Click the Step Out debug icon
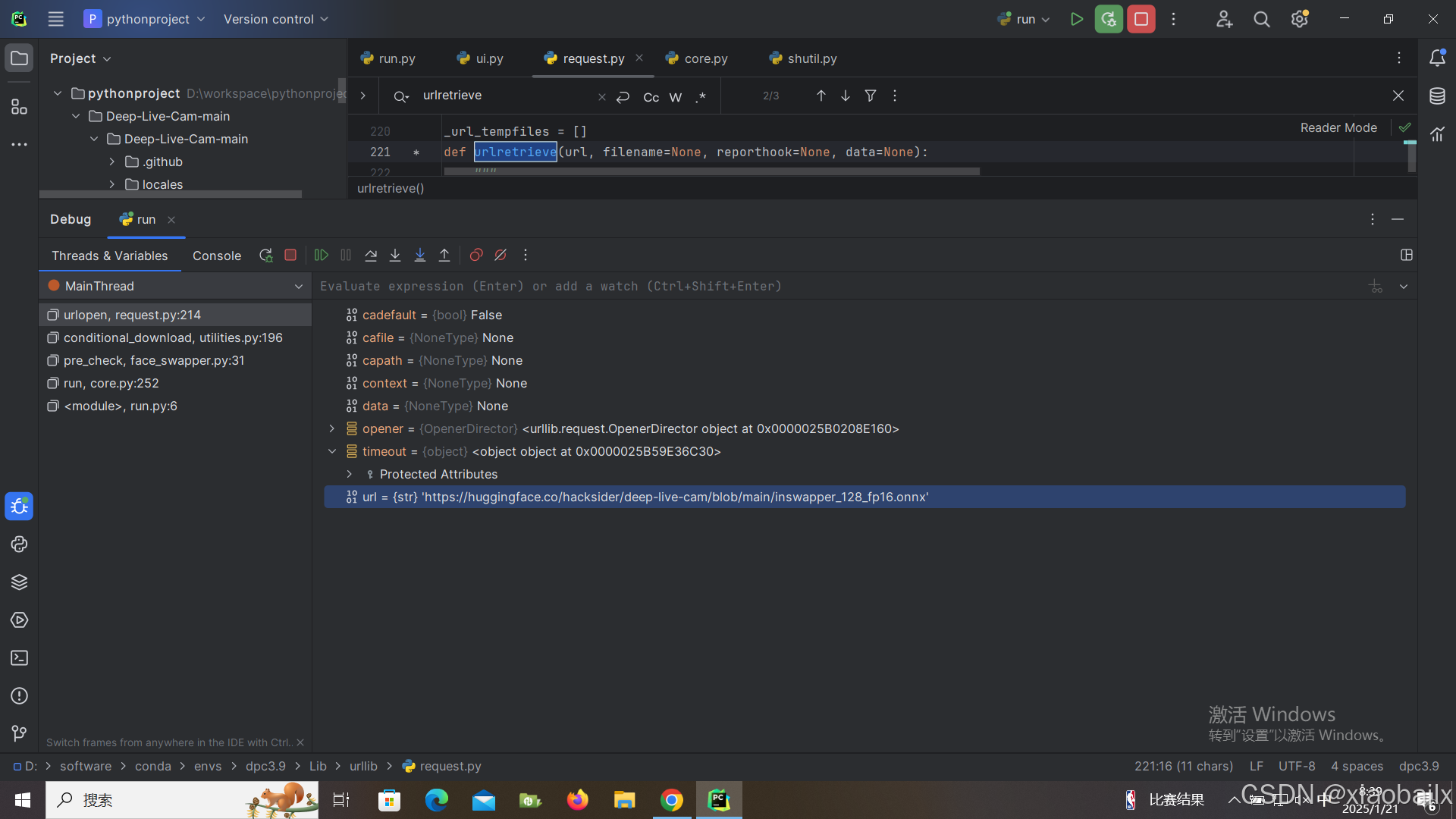This screenshot has width=1456, height=819. click(444, 256)
